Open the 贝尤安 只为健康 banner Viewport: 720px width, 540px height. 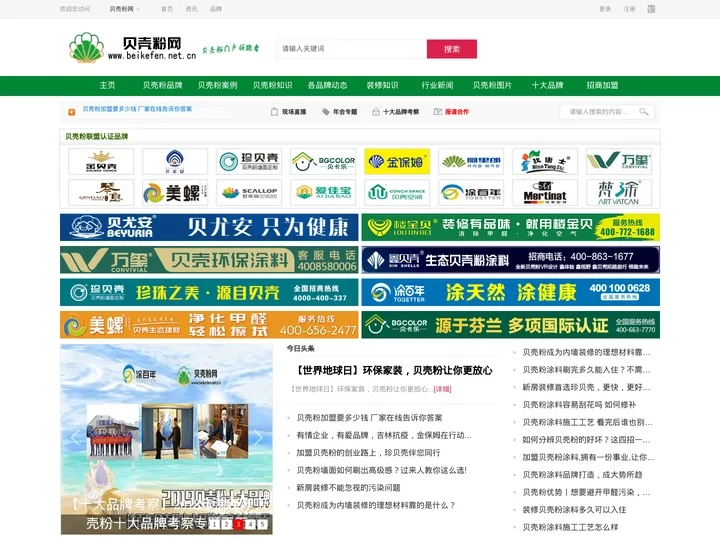pos(209,227)
